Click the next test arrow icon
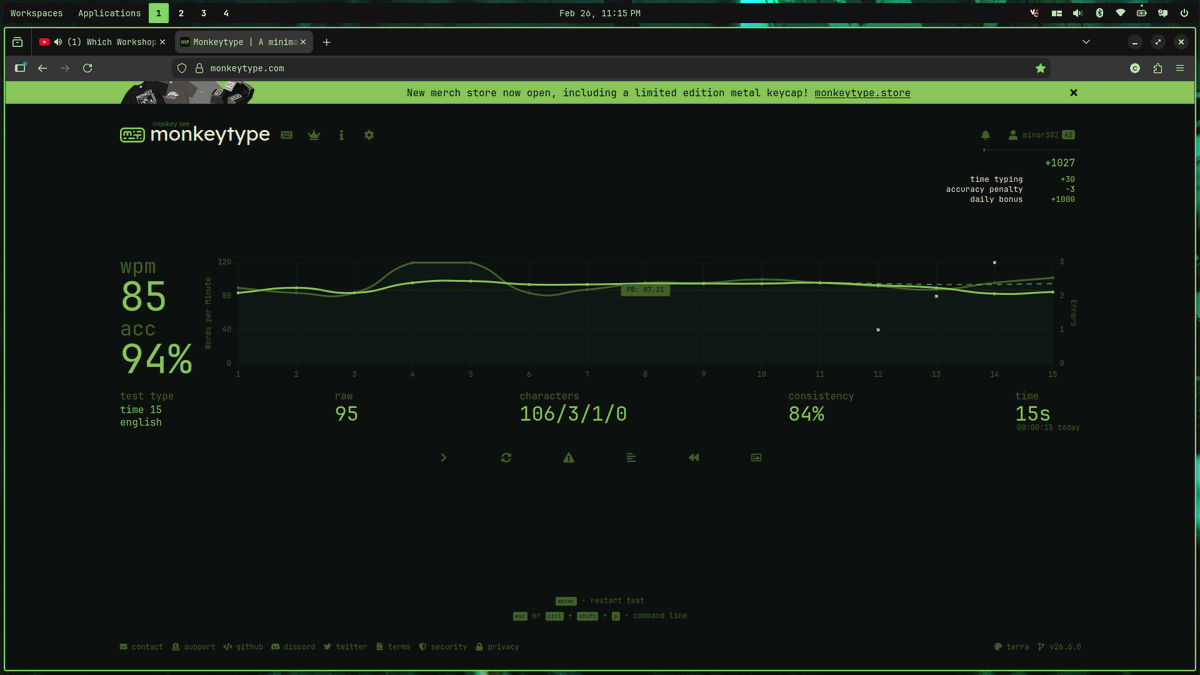The height and width of the screenshot is (675, 1200). pos(443,457)
